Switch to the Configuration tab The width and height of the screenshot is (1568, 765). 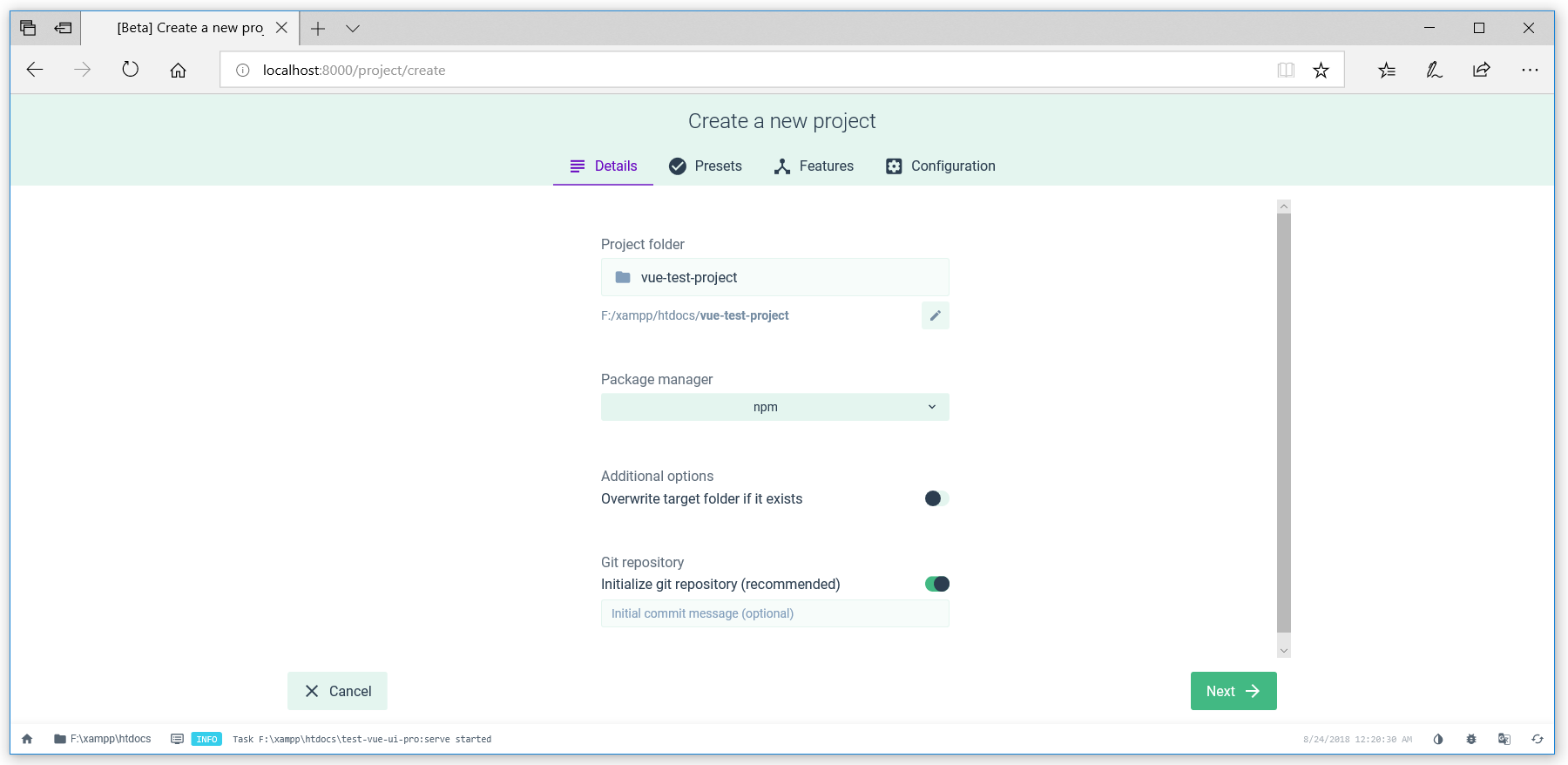click(x=940, y=166)
